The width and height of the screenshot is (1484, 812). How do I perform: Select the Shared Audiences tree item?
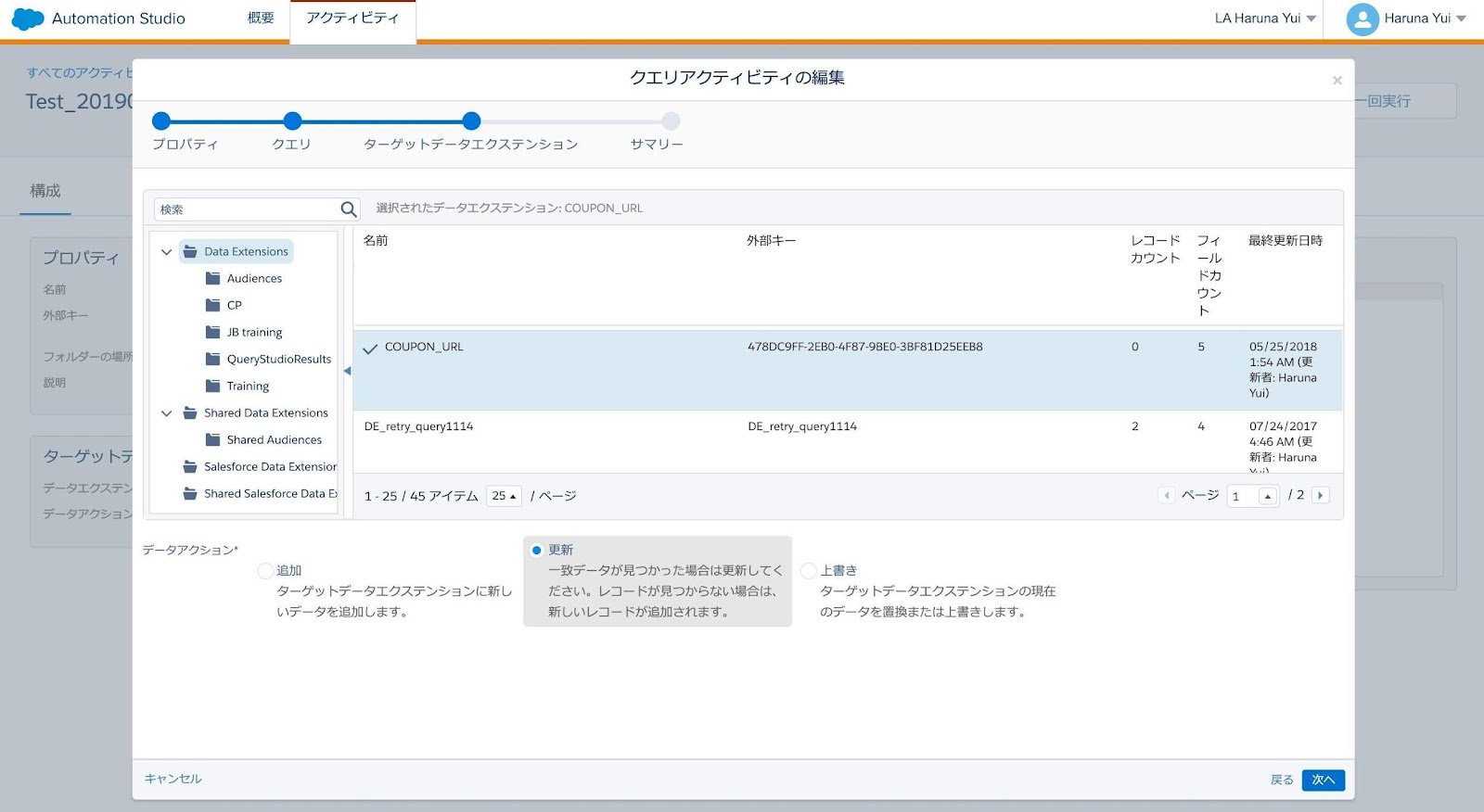[274, 439]
